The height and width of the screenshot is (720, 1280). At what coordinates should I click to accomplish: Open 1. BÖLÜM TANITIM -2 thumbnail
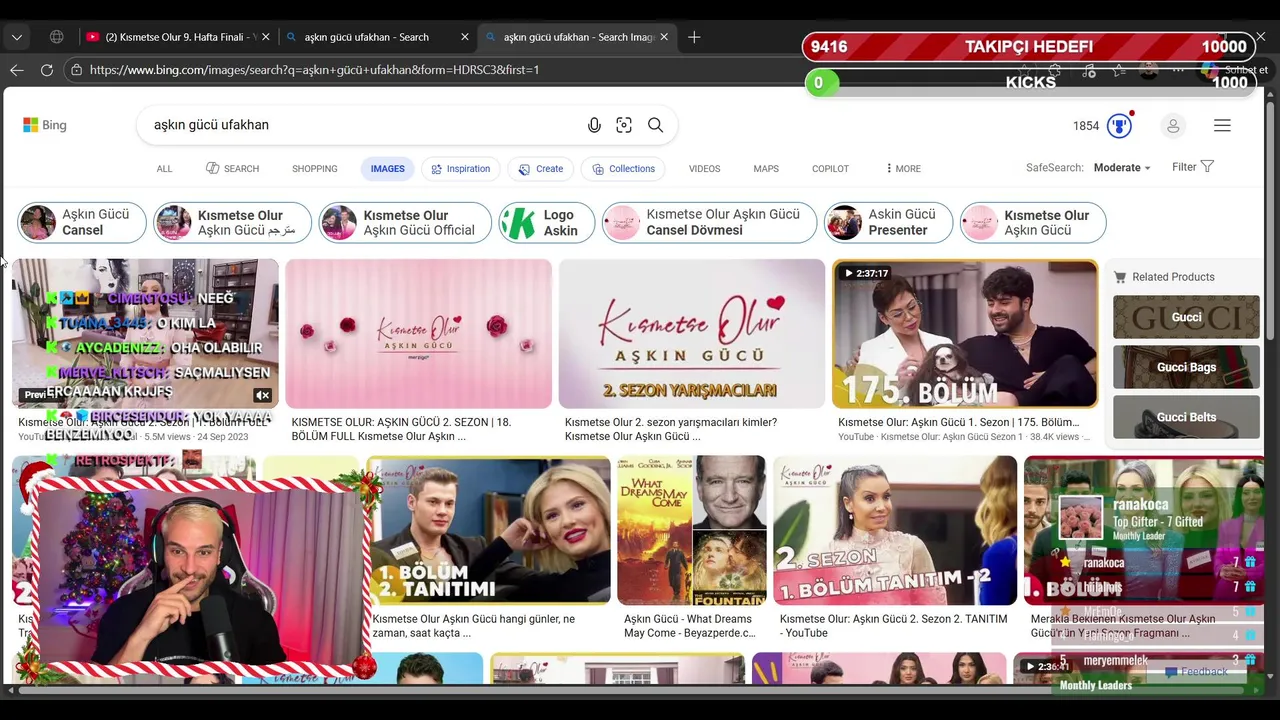[895, 530]
